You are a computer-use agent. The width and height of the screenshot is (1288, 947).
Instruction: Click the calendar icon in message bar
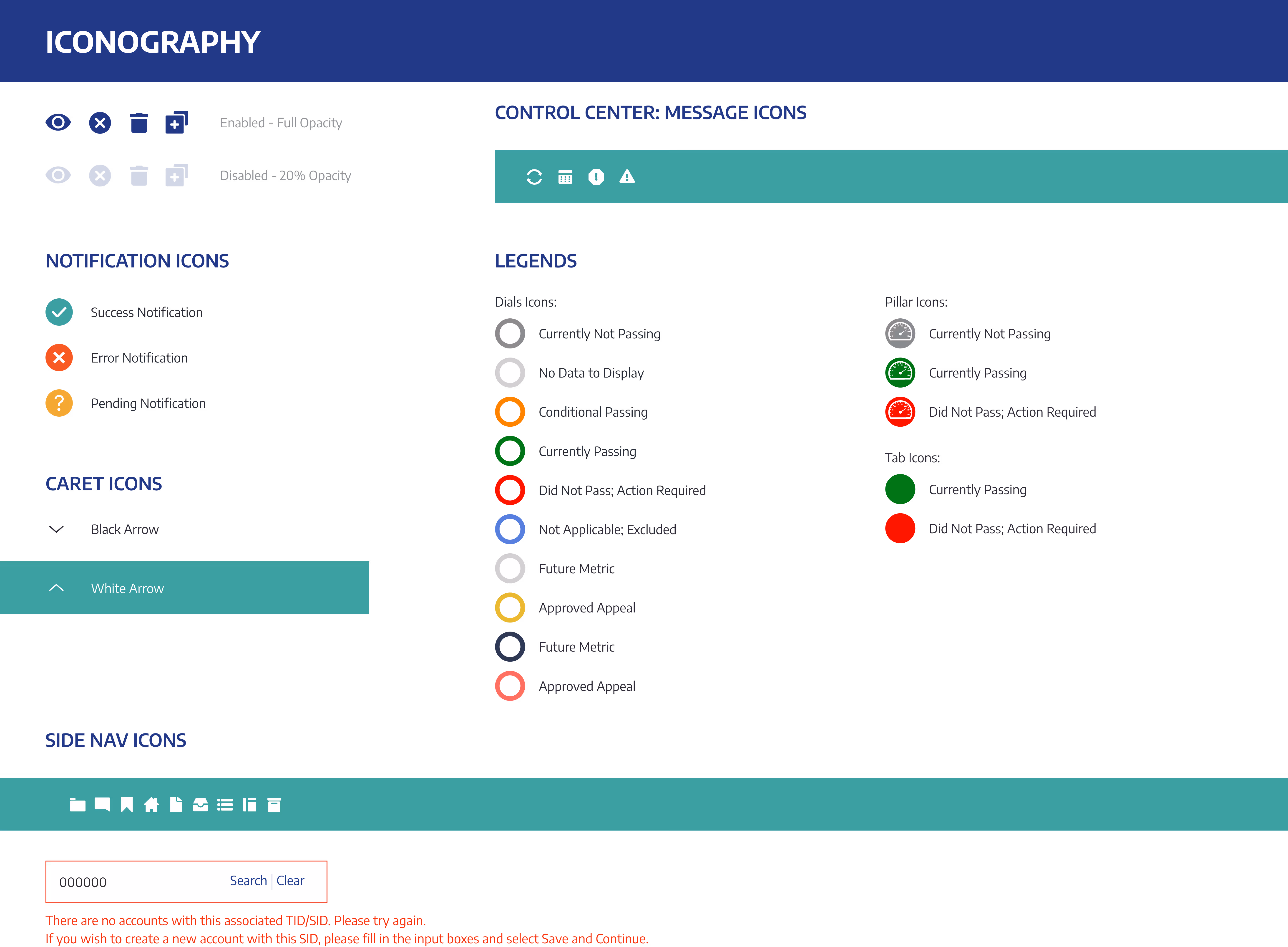pos(565,177)
